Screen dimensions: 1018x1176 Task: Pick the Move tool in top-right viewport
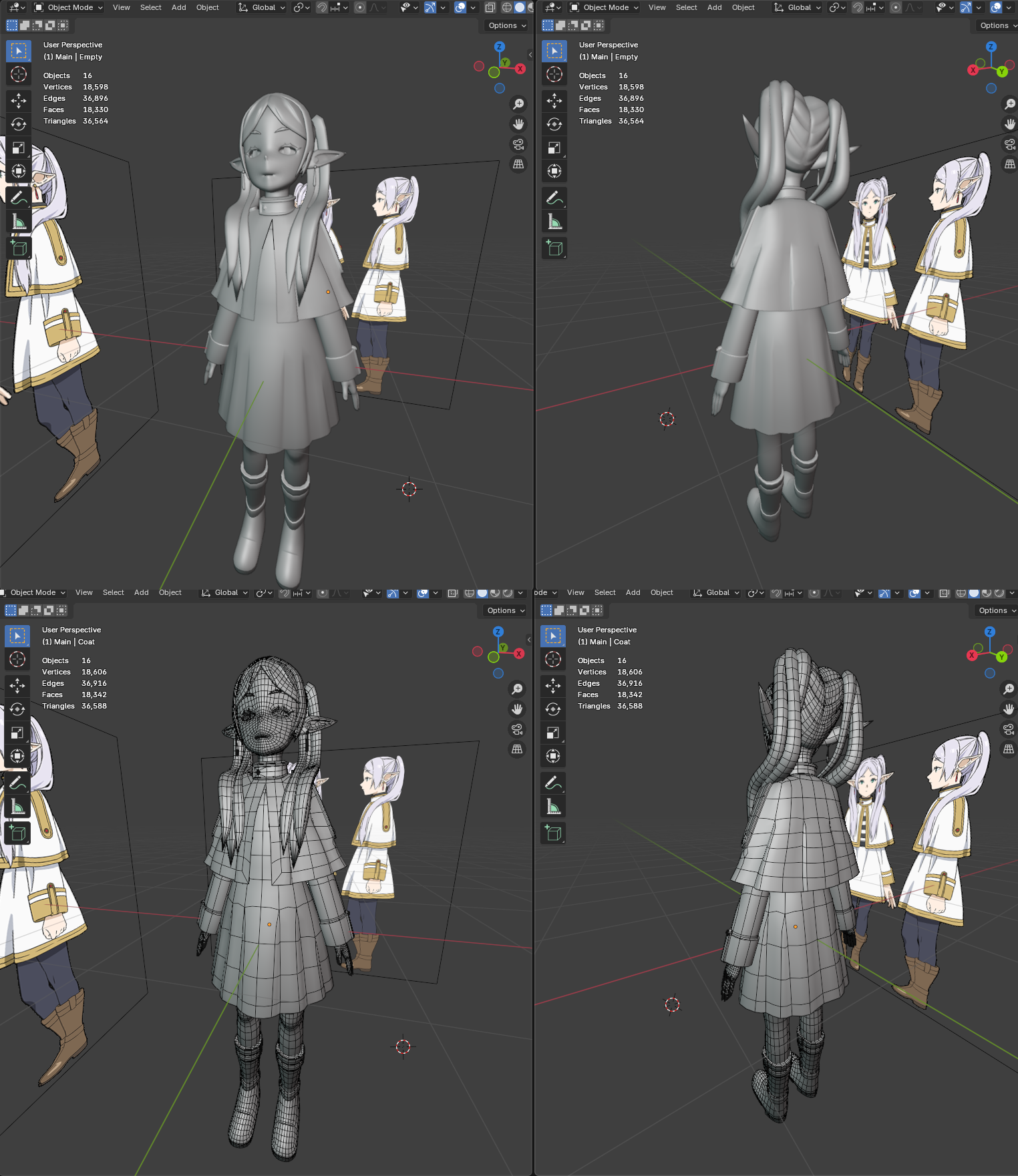(554, 101)
